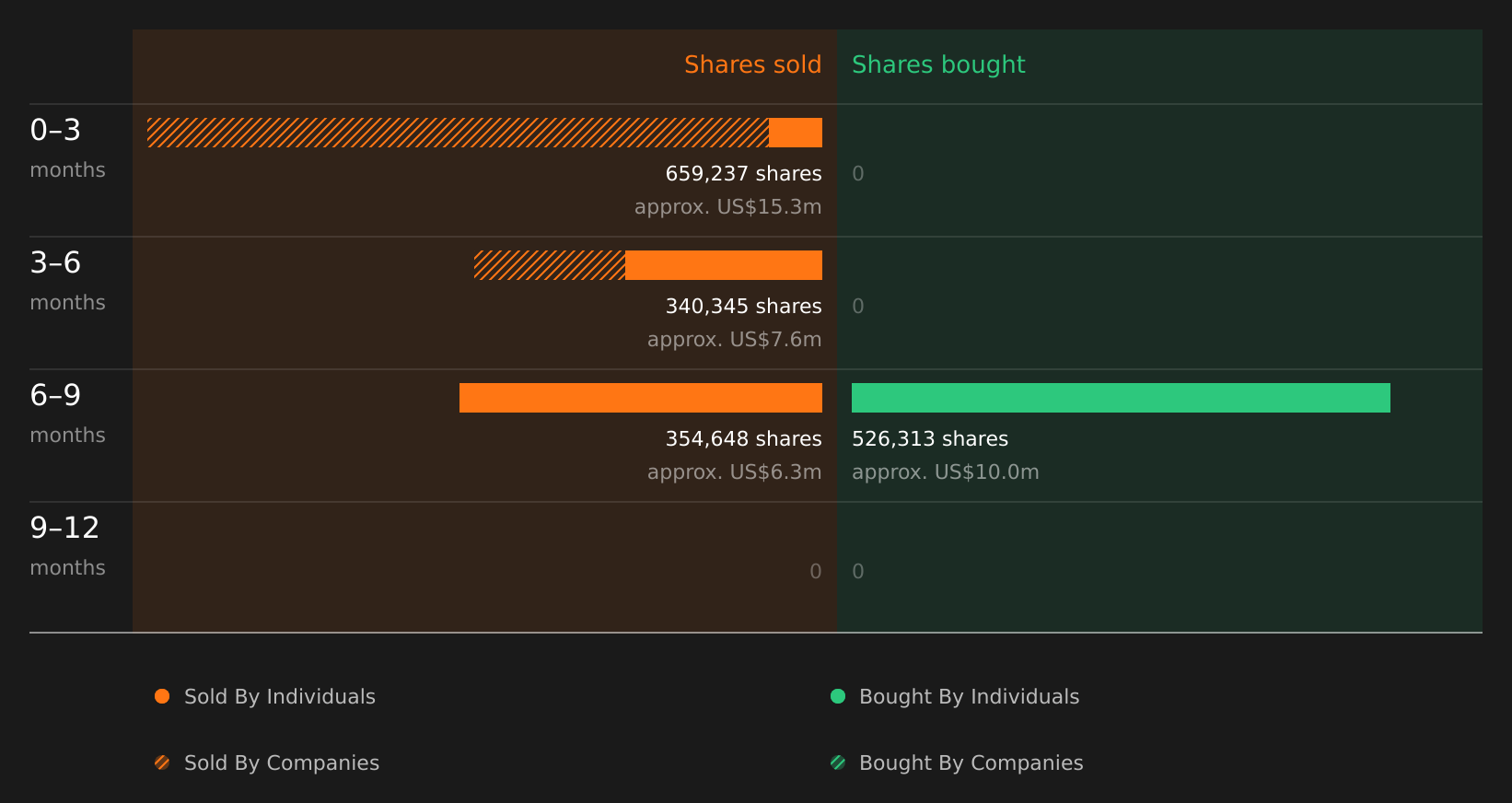Click the approx. US$7.6m value
1512x803 pixels.
734,340
